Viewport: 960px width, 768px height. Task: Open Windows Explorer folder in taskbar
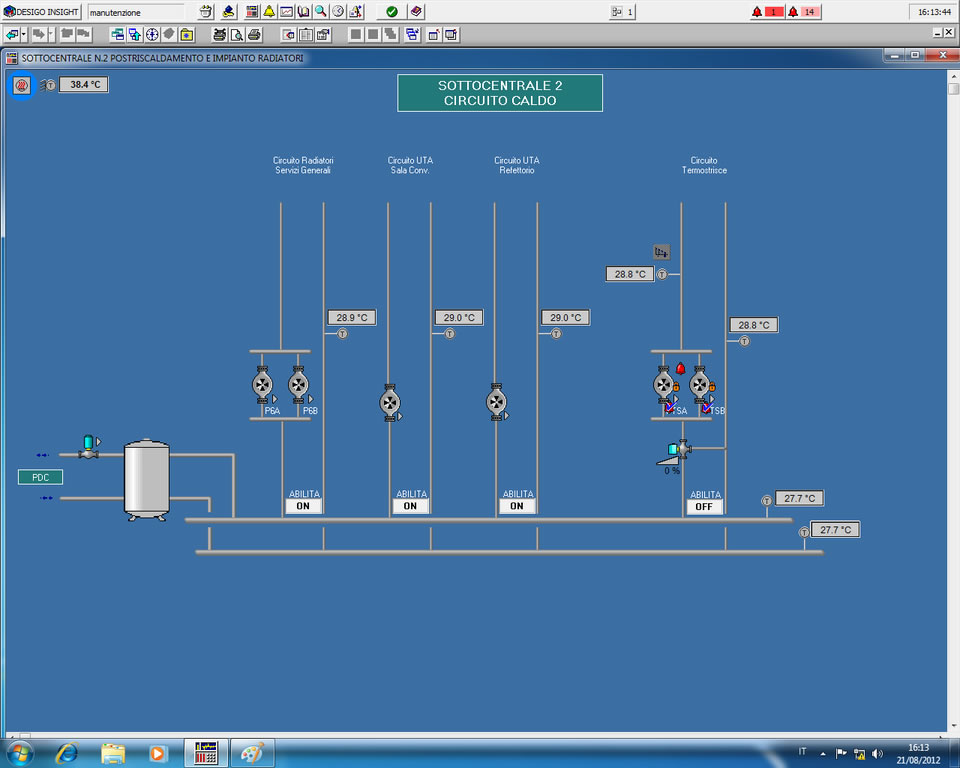[113, 753]
